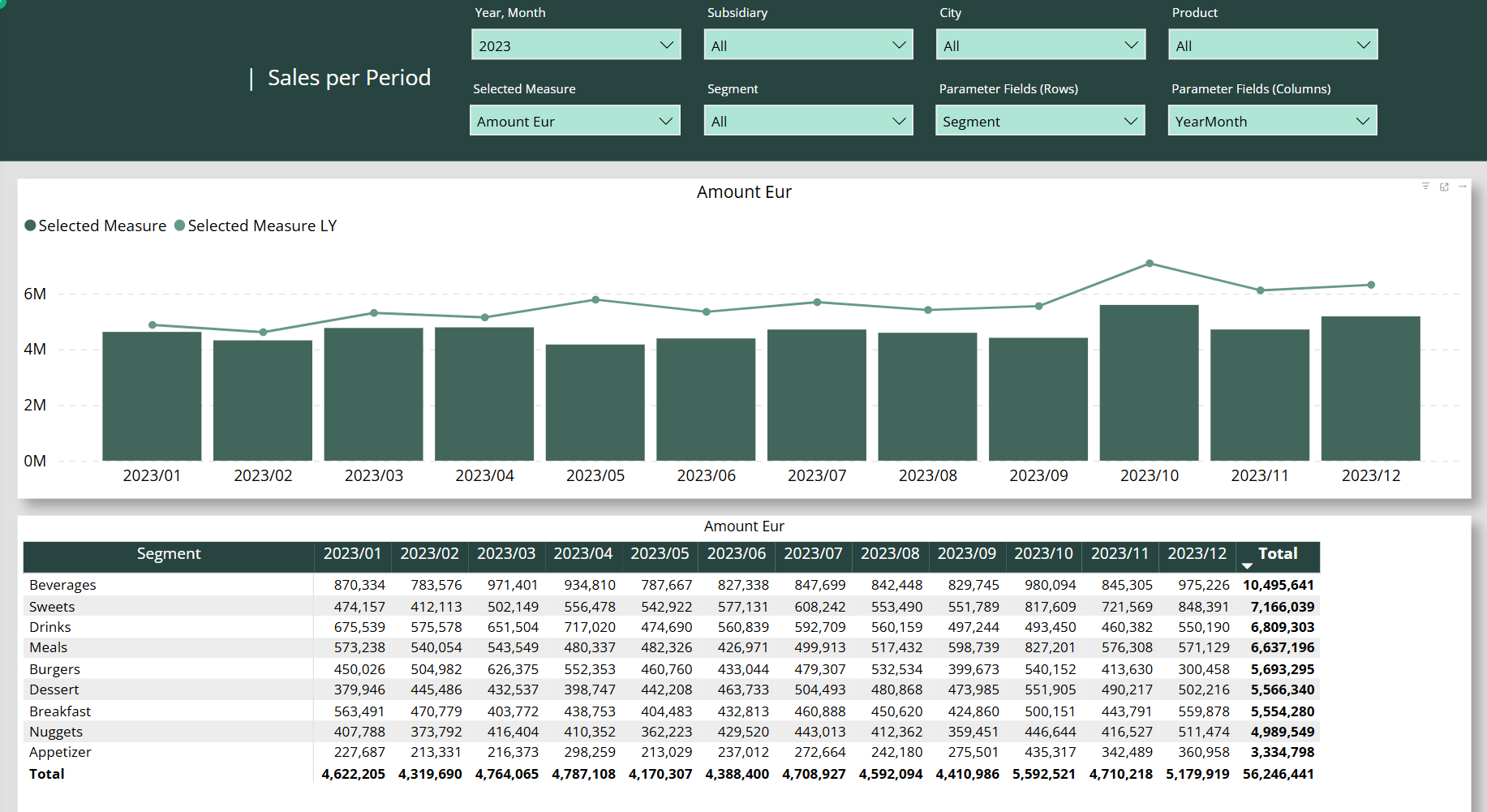This screenshot has height=812, width=1487.
Task: Open Parameter Fields (Columns) YearMonth dropdown
Action: coord(1272,121)
